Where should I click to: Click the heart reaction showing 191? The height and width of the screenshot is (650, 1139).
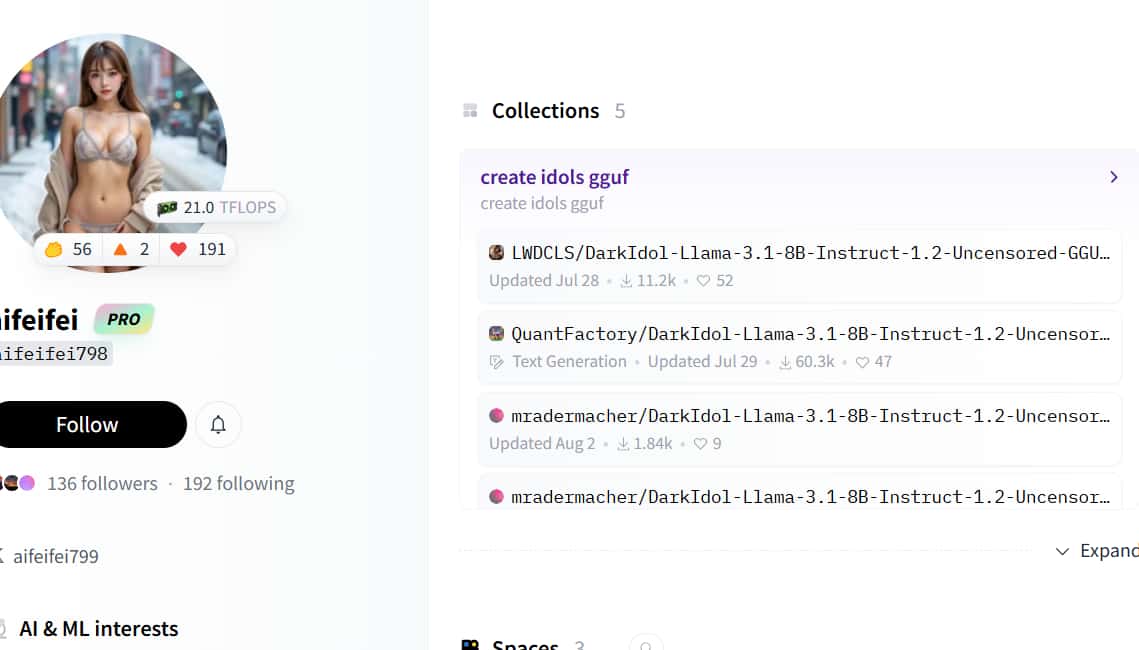pyautogui.click(x=198, y=249)
